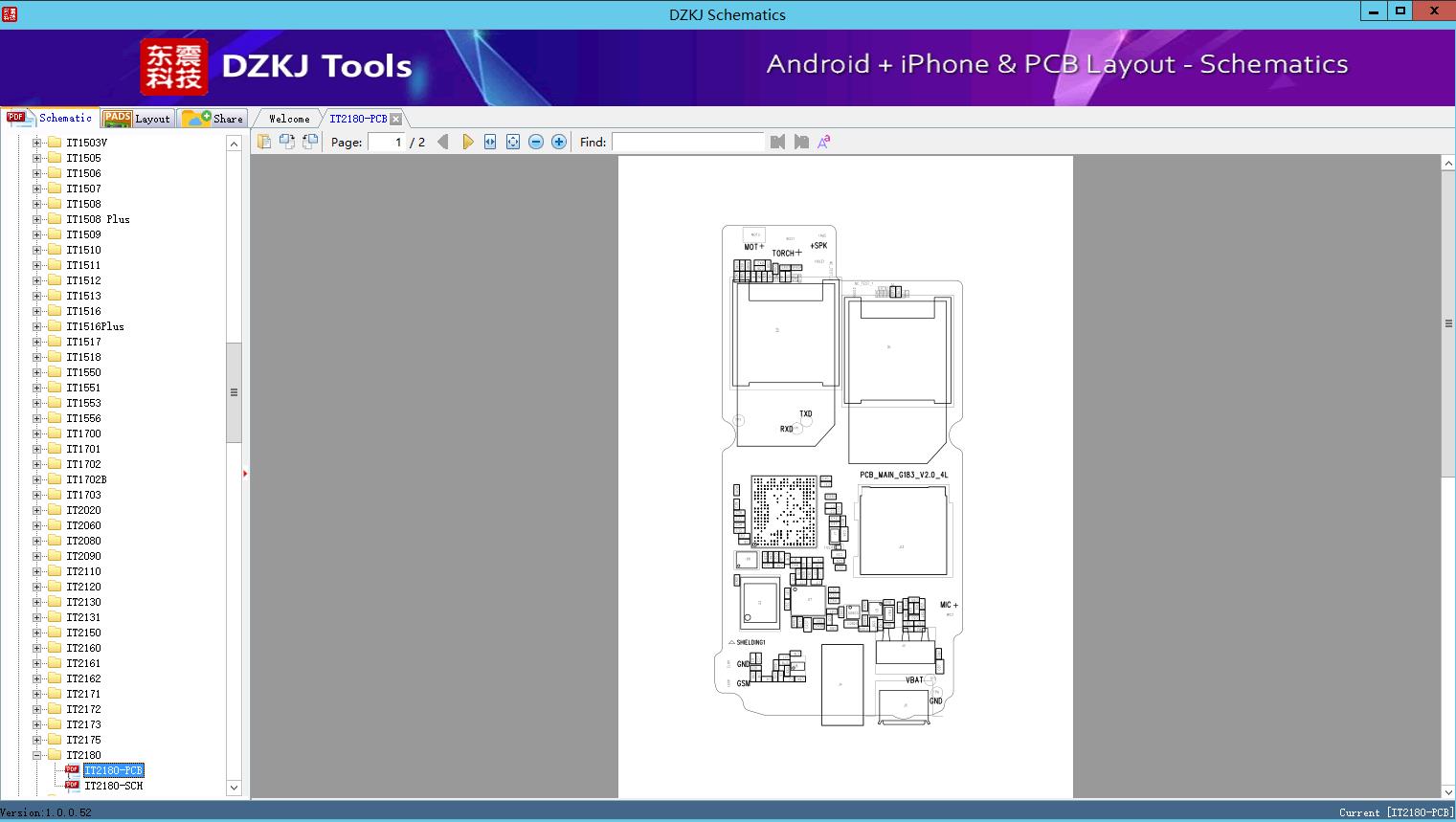This screenshot has height=822, width=1456.
Task: Open IT2180-SCH schematic file
Action: coord(113,786)
